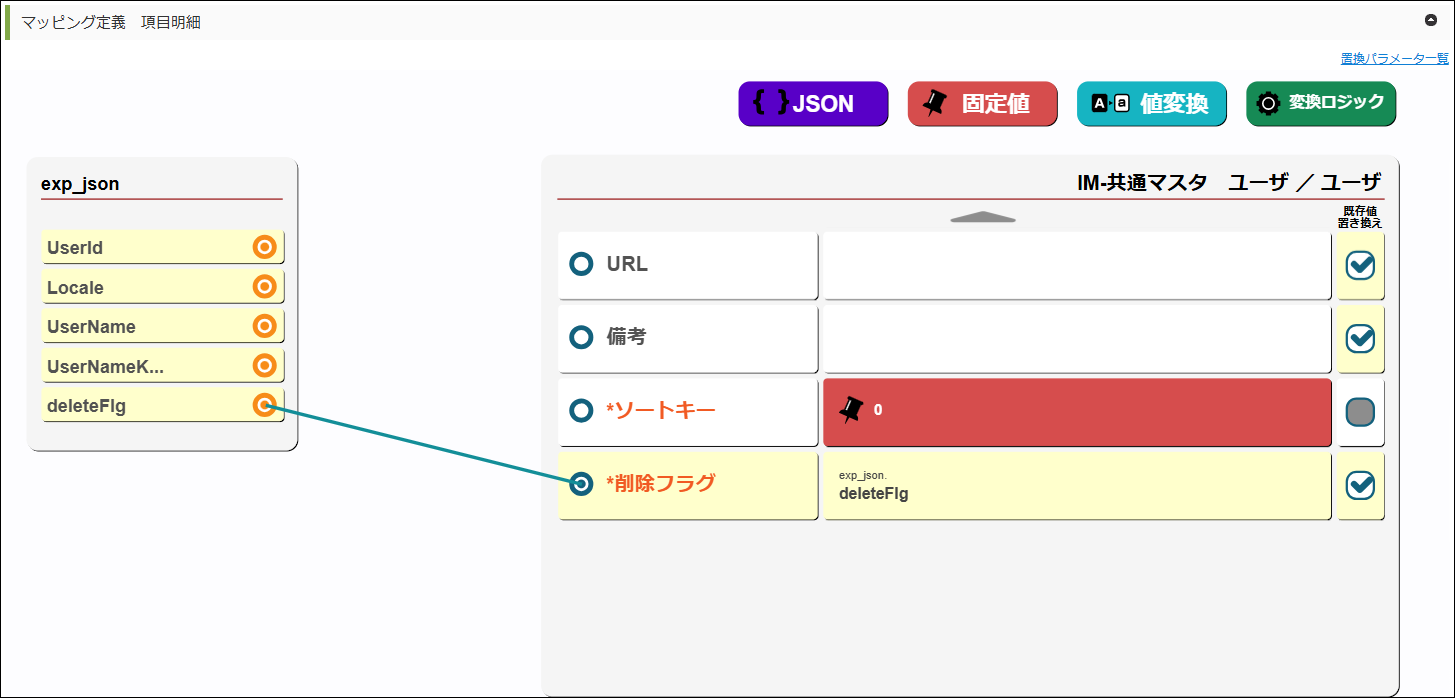The width and height of the screenshot is (1455, 698).
Task: Click the purple JSON button
Action: [813, 104]
